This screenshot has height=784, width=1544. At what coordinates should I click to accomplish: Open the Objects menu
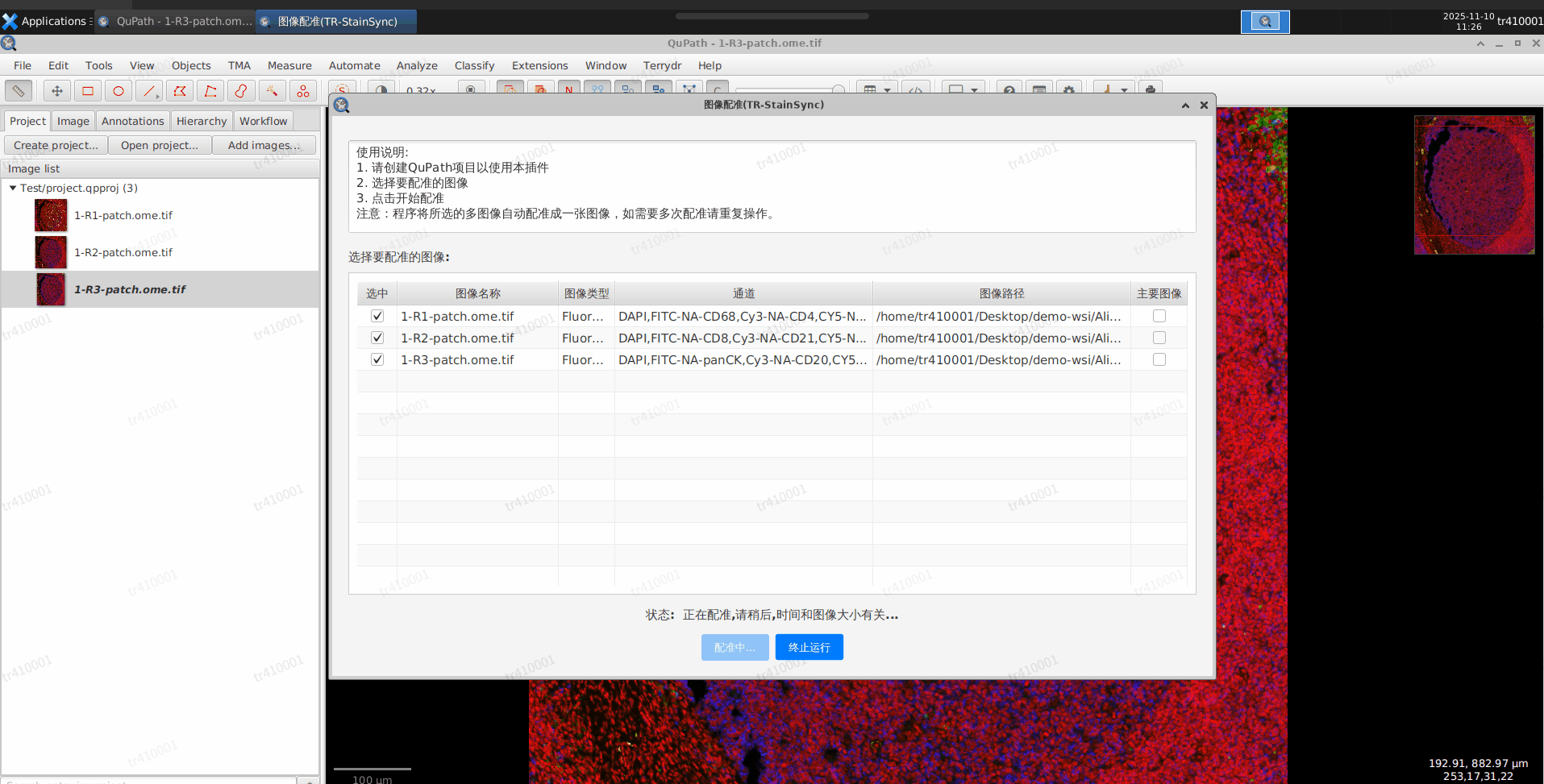[x=191, y=65]
